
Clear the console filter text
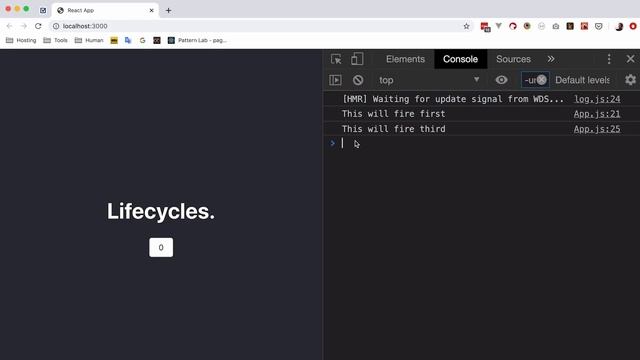coord(541,80)
